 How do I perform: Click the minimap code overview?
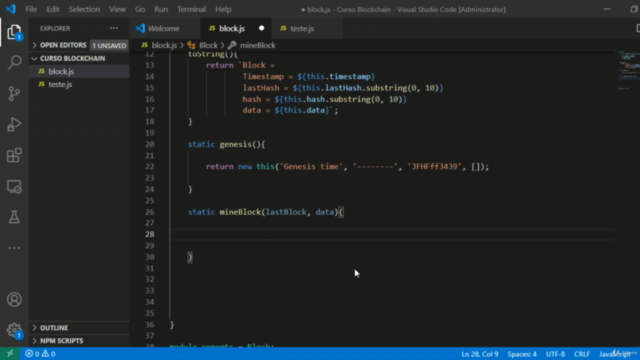tap(628, 69)
